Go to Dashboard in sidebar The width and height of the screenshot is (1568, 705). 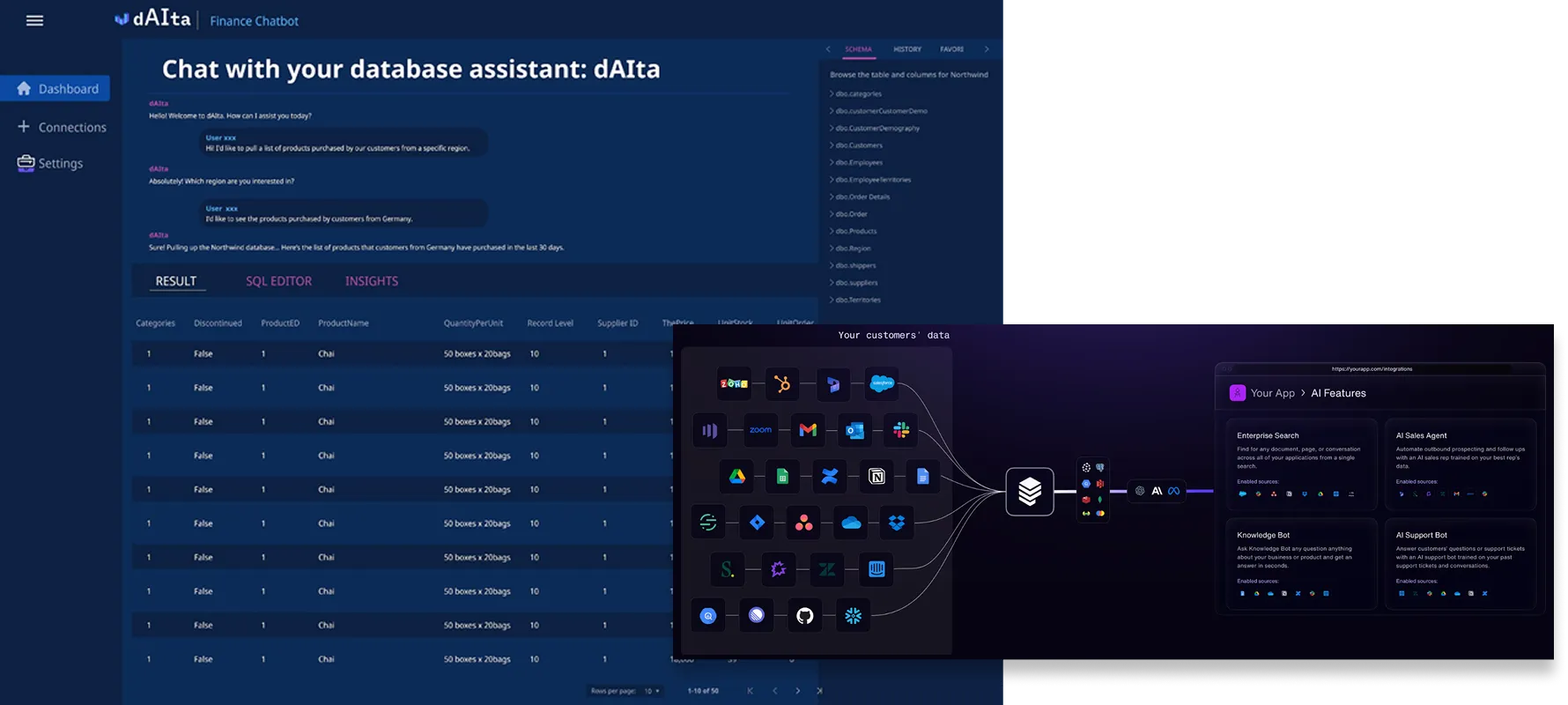pyautogui.click(x=55, y=88)
